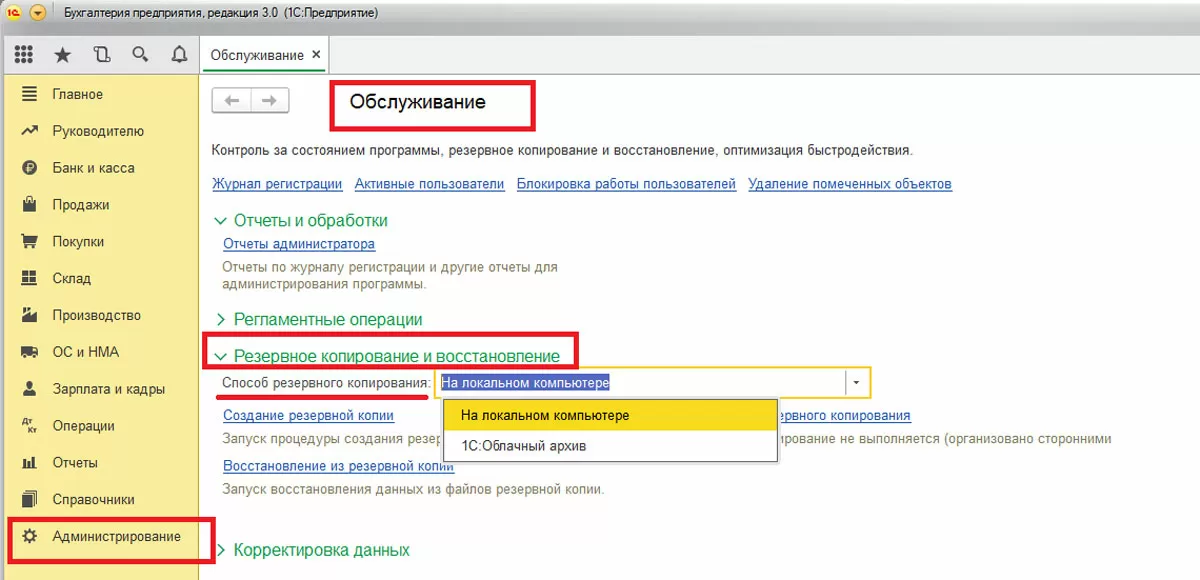The width and height of the screenshot is (1200, 580).
Task: Open Блокировка работы пользователей link
Action: pos(626,184)
